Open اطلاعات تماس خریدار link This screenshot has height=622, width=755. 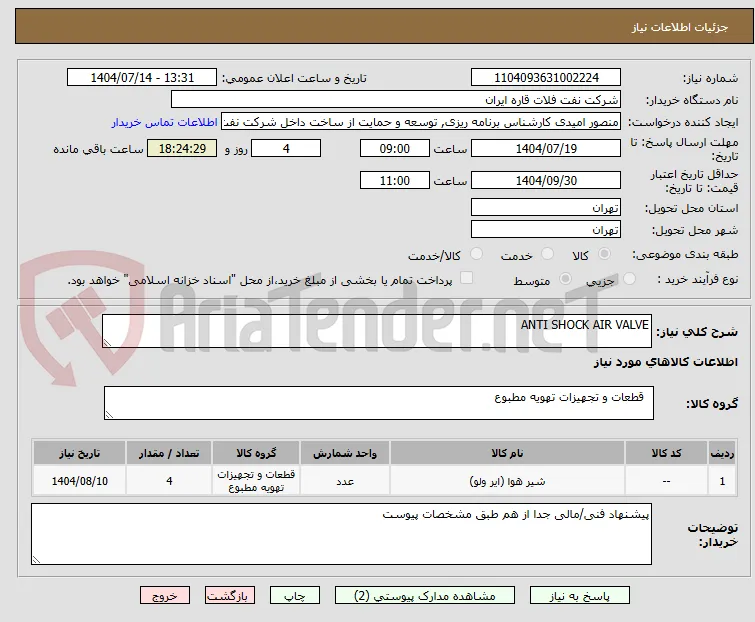[165, 122]
